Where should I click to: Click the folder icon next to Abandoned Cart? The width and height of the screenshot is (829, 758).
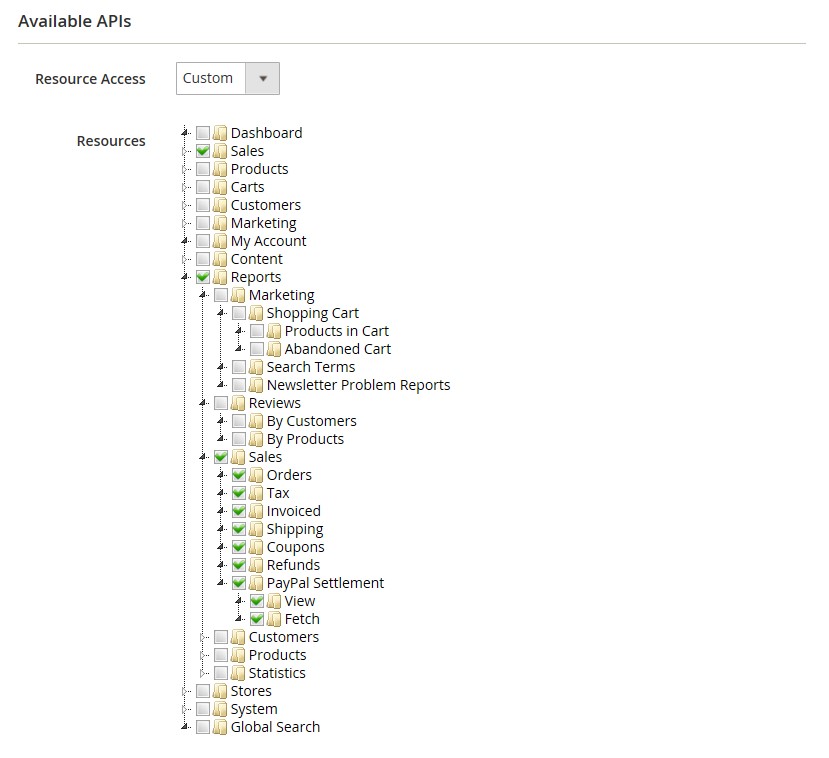274,349
